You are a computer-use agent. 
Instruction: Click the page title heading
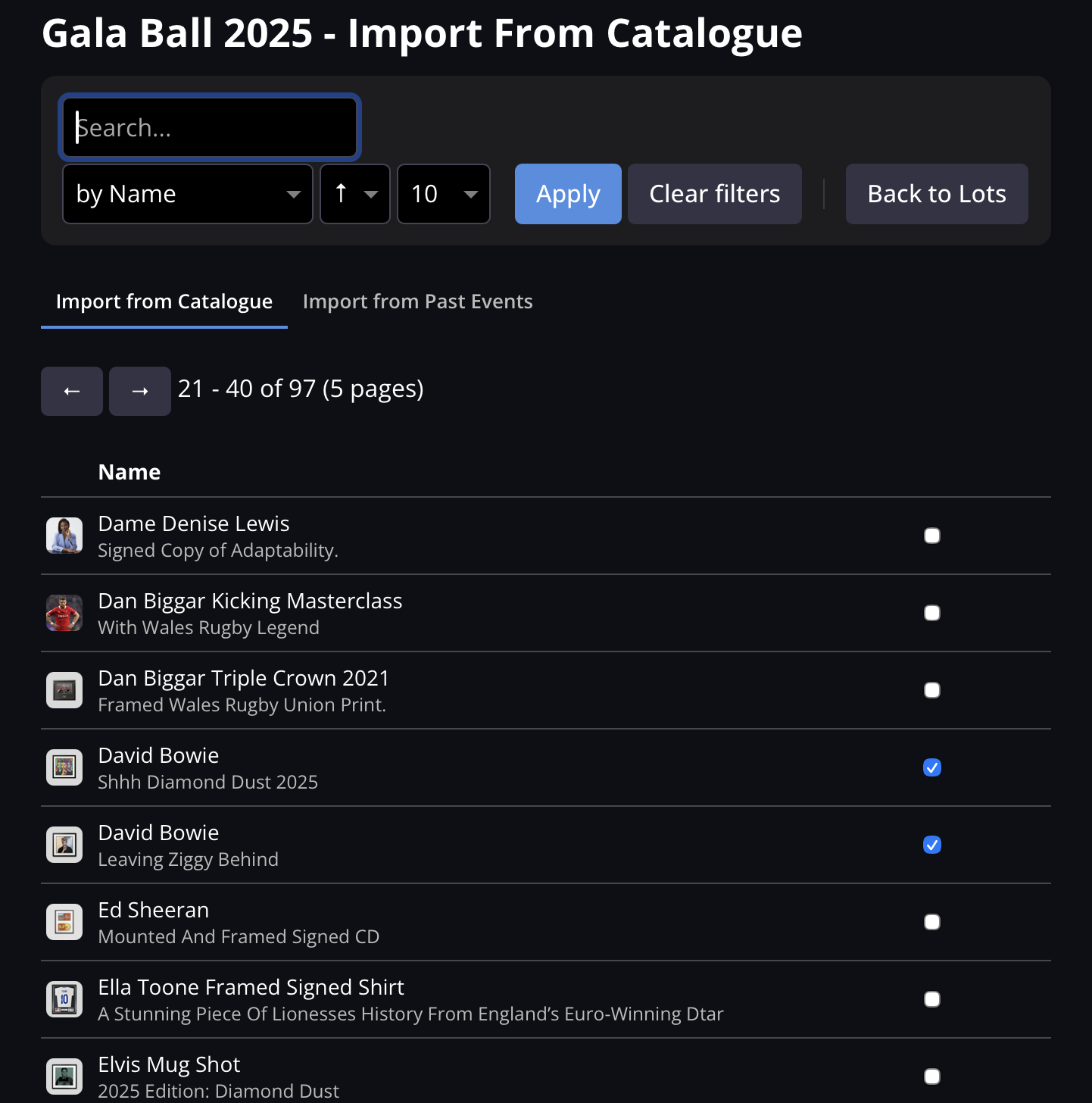click(x=422, y=33)
